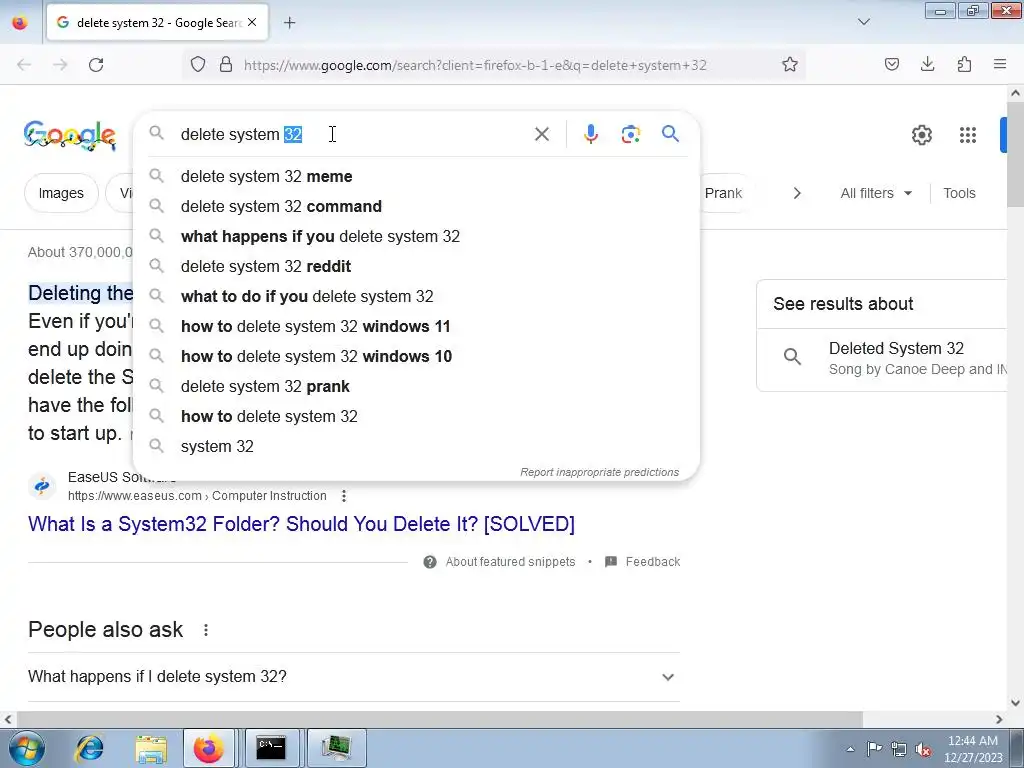The width and height of the screenshot is (1024, 768).
Task: Click the About featured snippets help icon
Action: point(430,562)
